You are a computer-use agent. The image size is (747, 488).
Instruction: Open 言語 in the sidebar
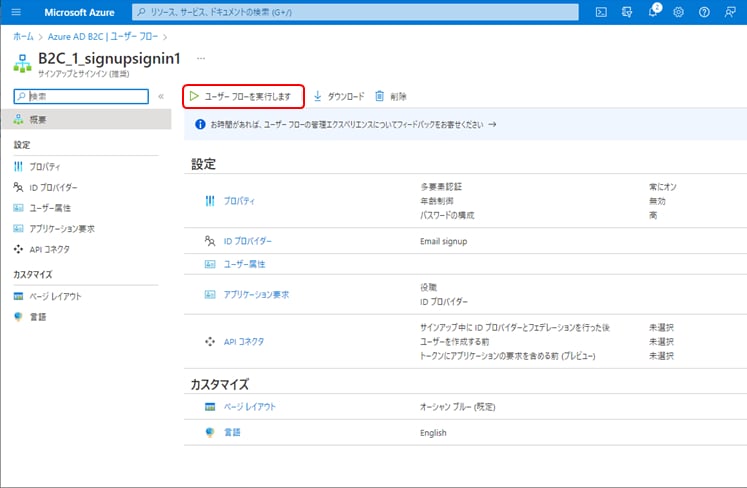coord(38,317)
